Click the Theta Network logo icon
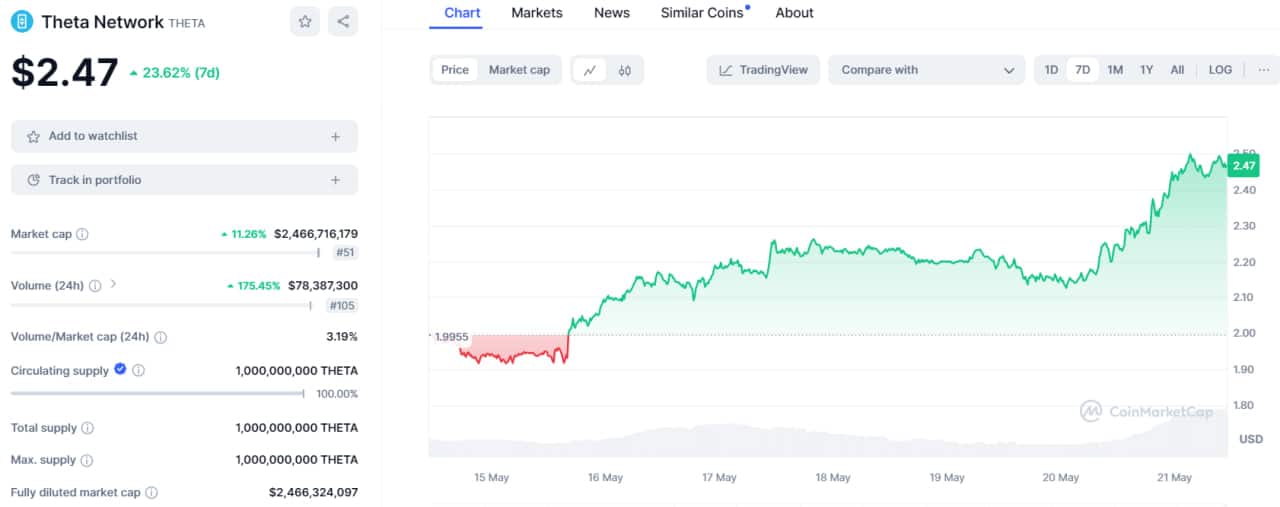 [x=21, y=21]
